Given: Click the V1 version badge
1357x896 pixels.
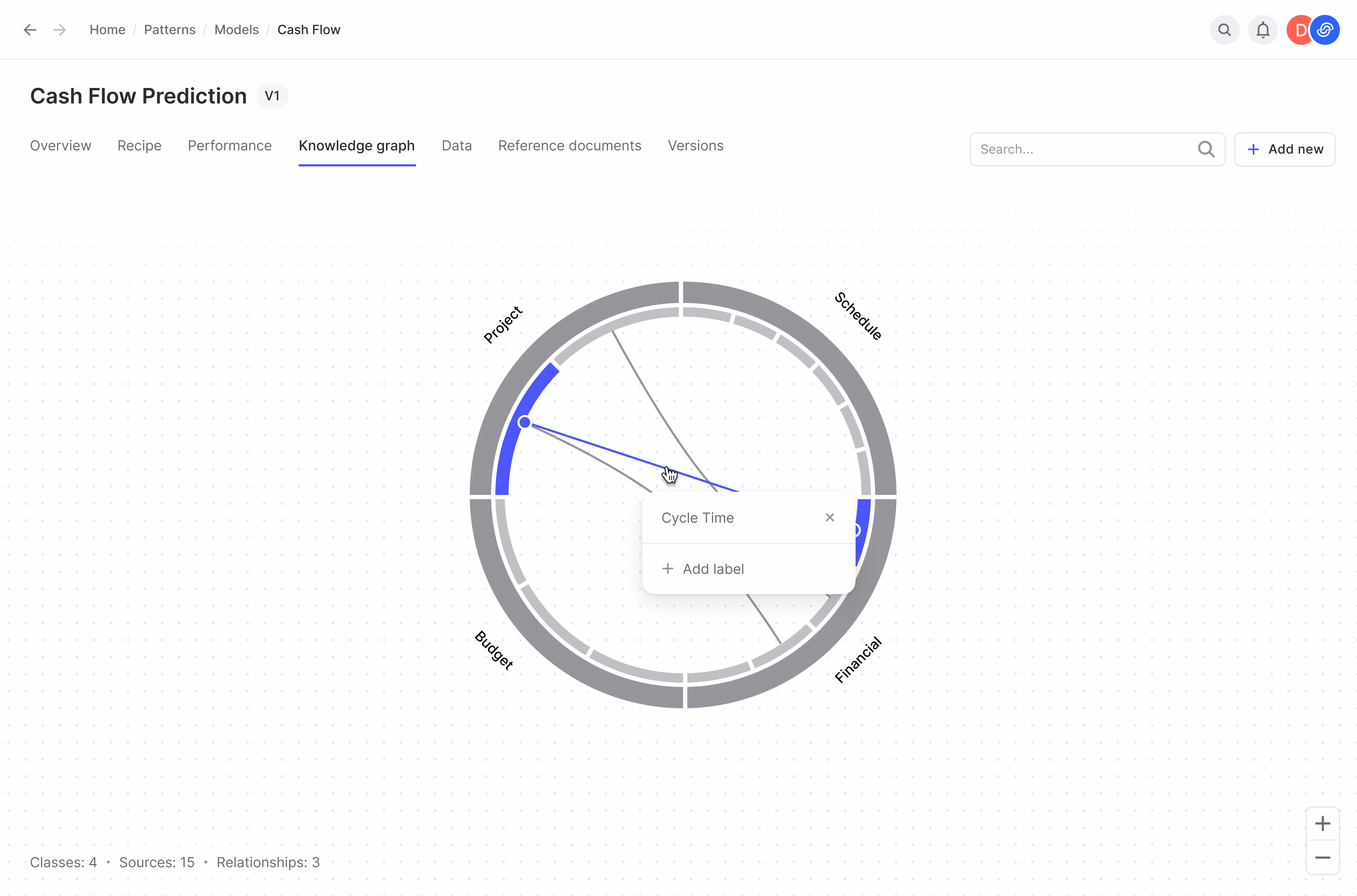Looking at the screenshot, I should [x=272, y=96].
